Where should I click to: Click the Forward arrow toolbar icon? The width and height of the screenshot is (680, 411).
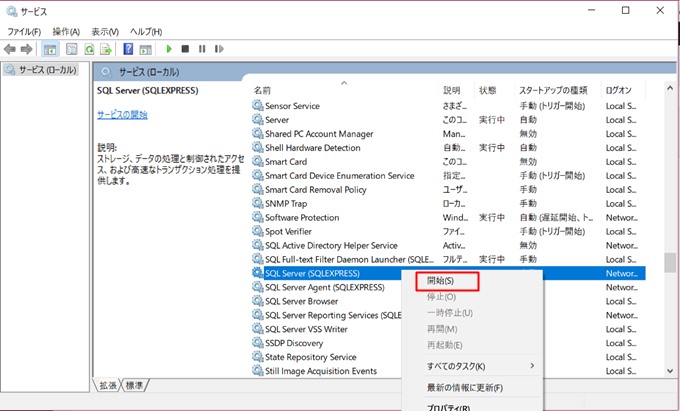pyautogui.click(x=27, y=49)
